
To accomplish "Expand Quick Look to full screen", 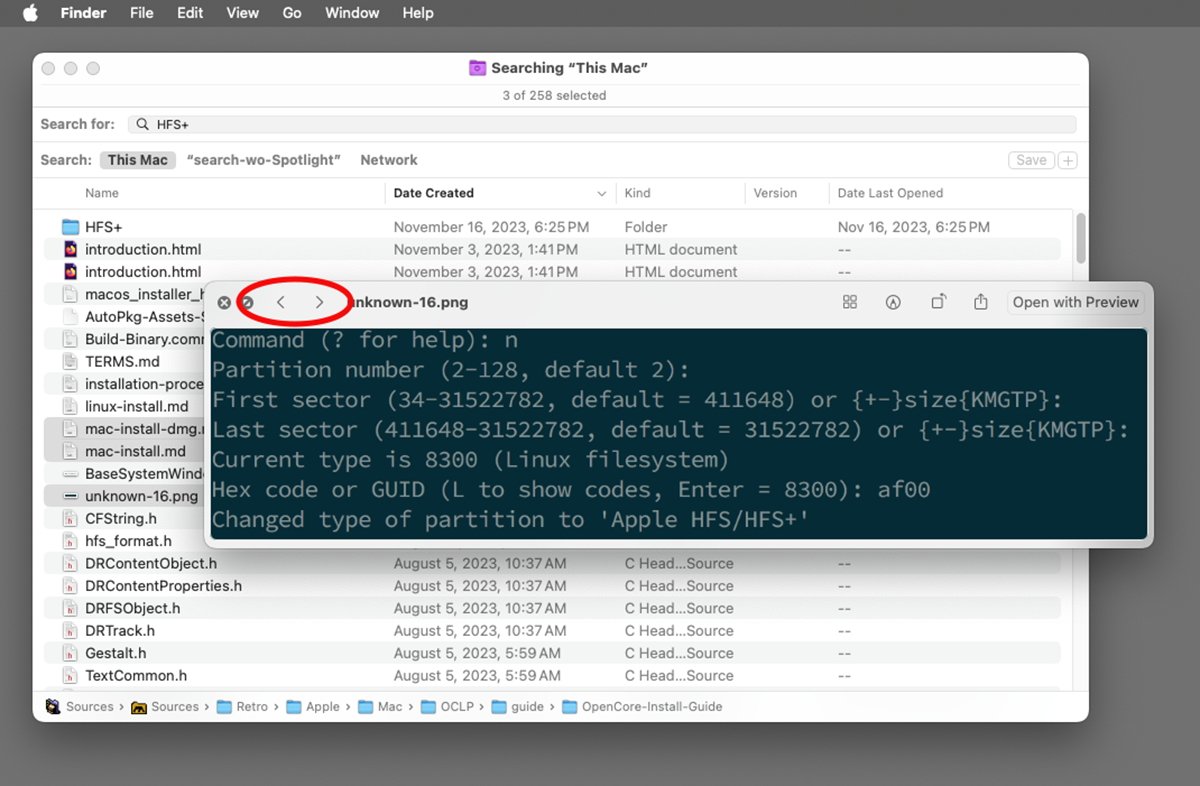I will 247,302.
